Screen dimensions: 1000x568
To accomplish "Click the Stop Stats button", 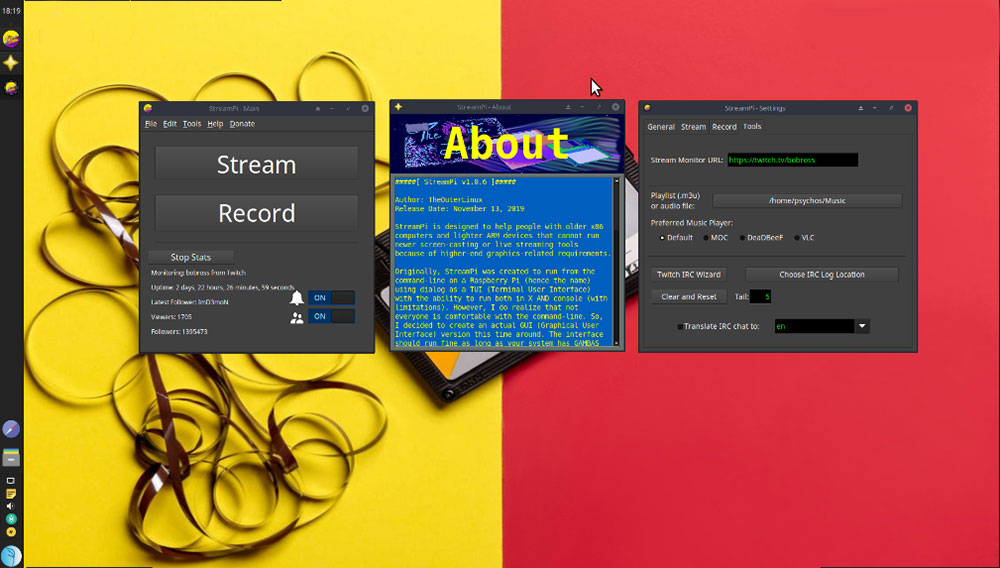I will (191, 257).
